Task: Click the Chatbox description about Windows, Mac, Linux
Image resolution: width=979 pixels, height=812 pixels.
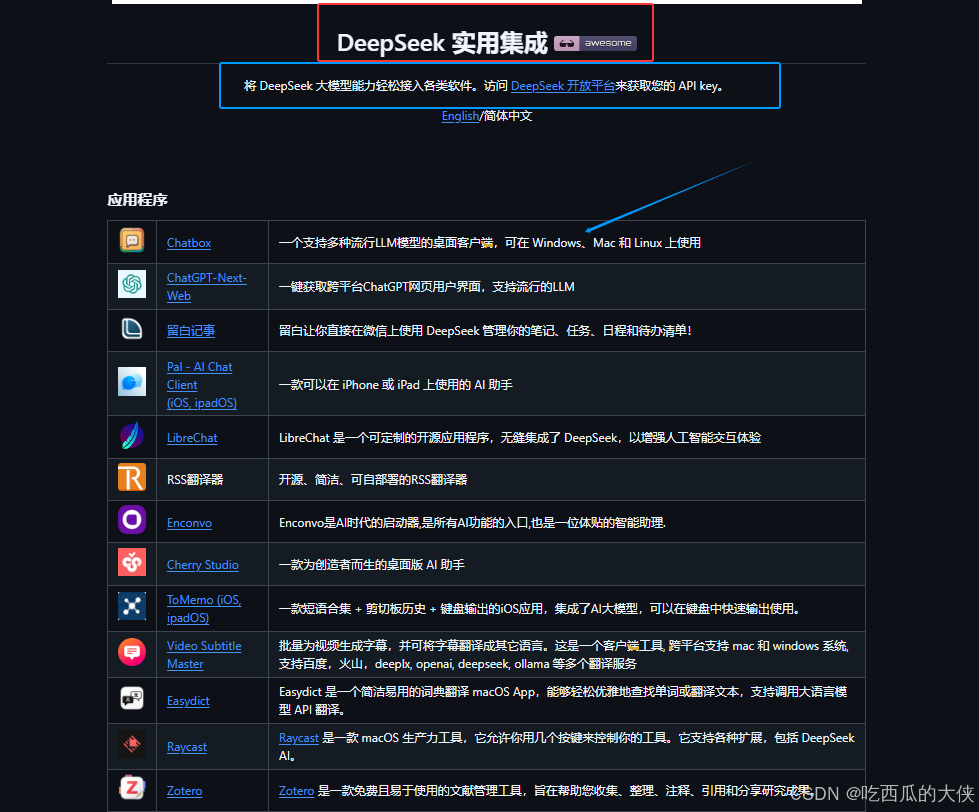Action: pyautogui.click(x=490, y=243)
